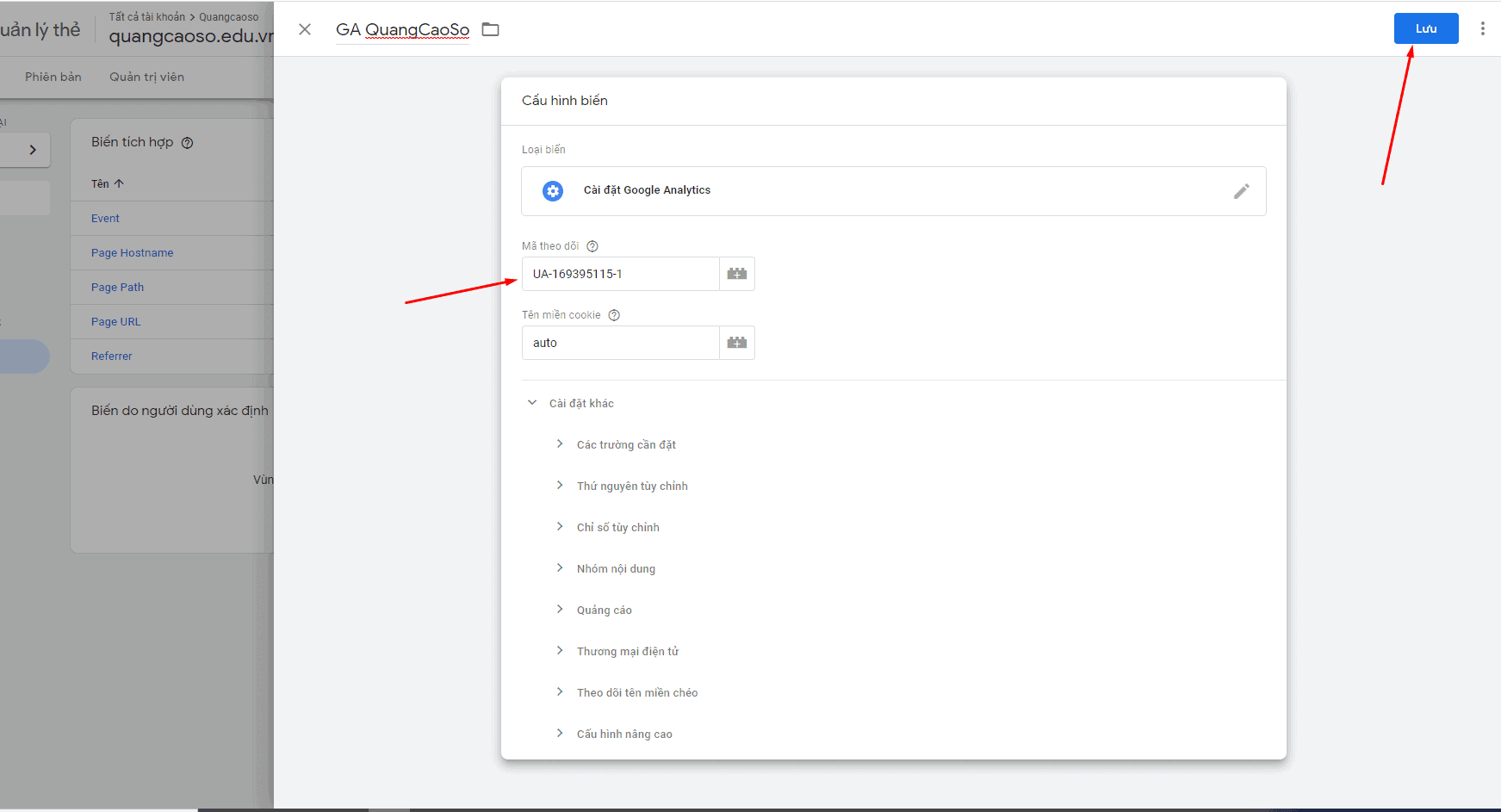Open the three-dot more options menu

(1482, 28)
